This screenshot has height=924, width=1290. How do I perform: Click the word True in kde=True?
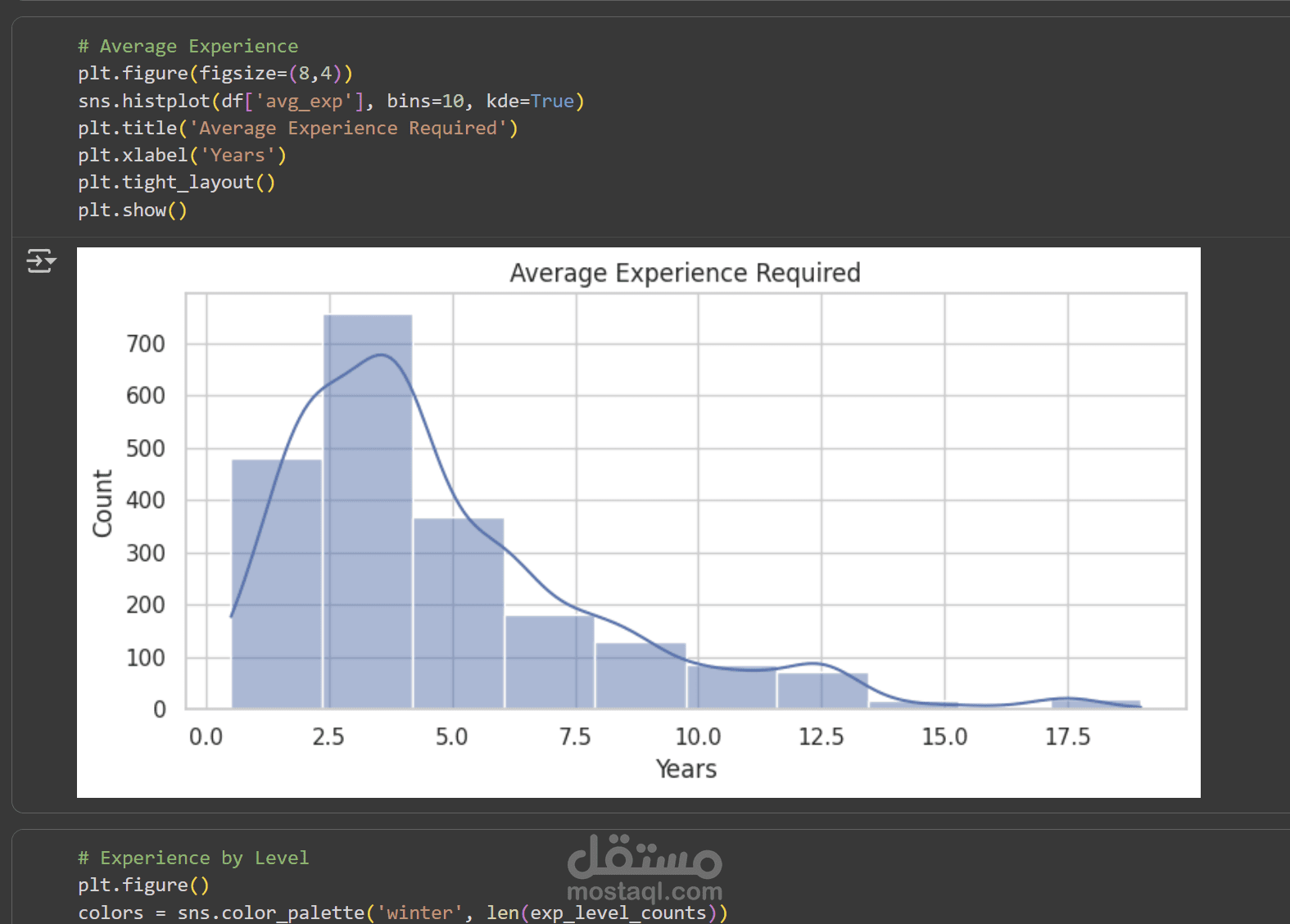pos(552,102)
